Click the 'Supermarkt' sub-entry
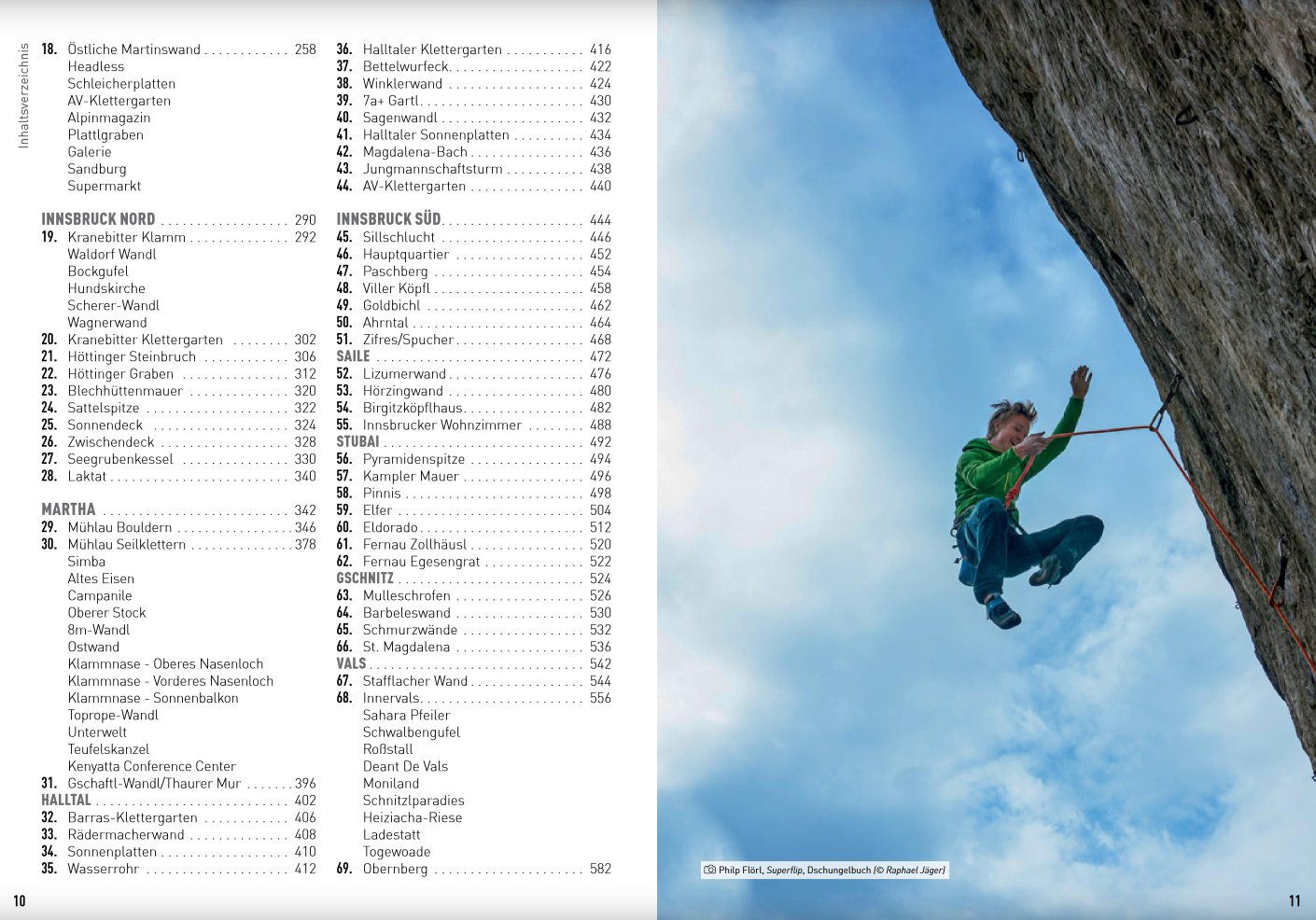The width and height of the screenshot is (1316, 920). (105, 186)
